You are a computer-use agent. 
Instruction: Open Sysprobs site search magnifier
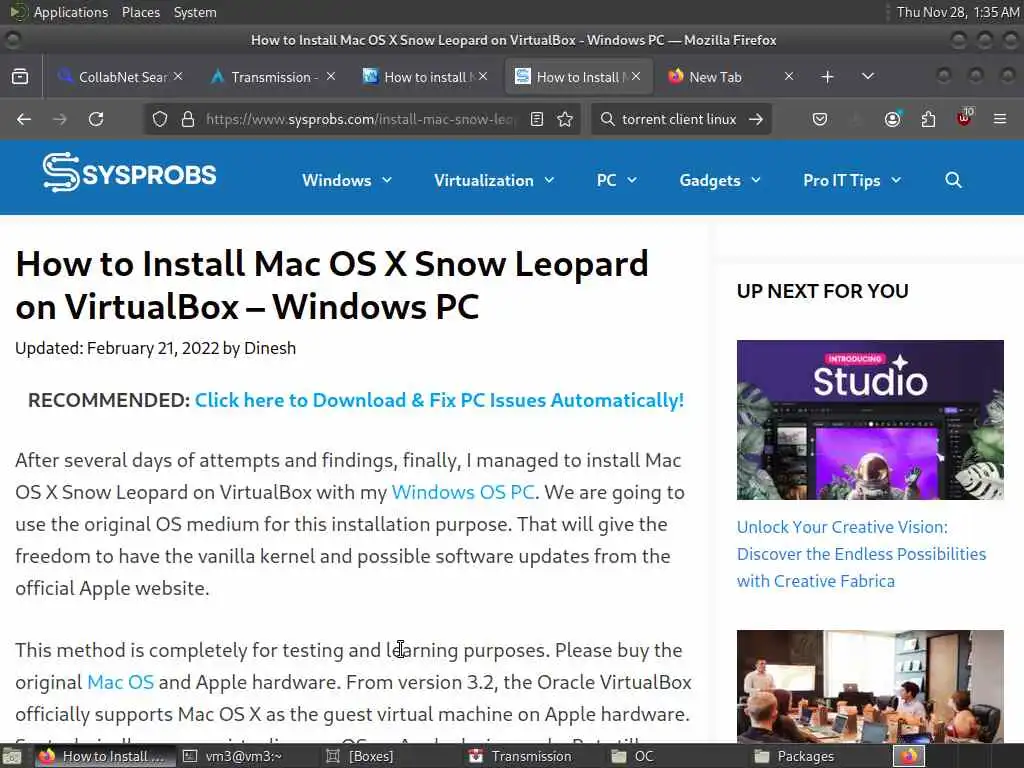953,180
